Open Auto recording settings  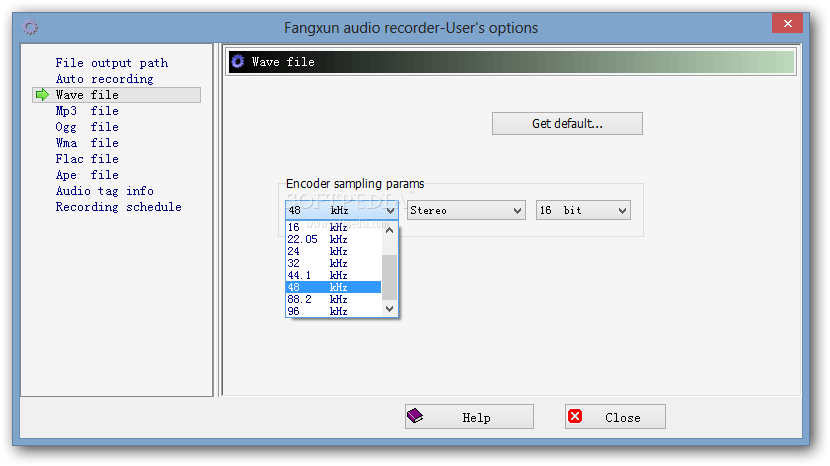tap(104, 79)
